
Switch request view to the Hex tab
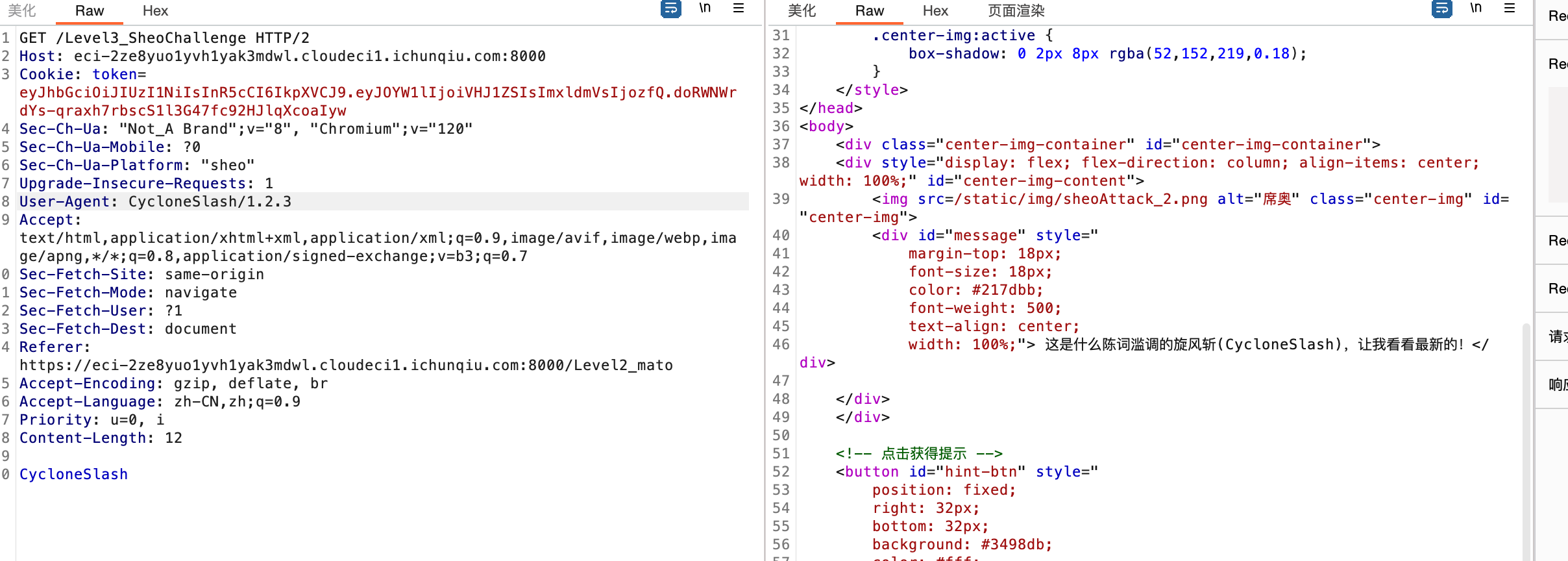pyautogui.click(x=155, y=11)
